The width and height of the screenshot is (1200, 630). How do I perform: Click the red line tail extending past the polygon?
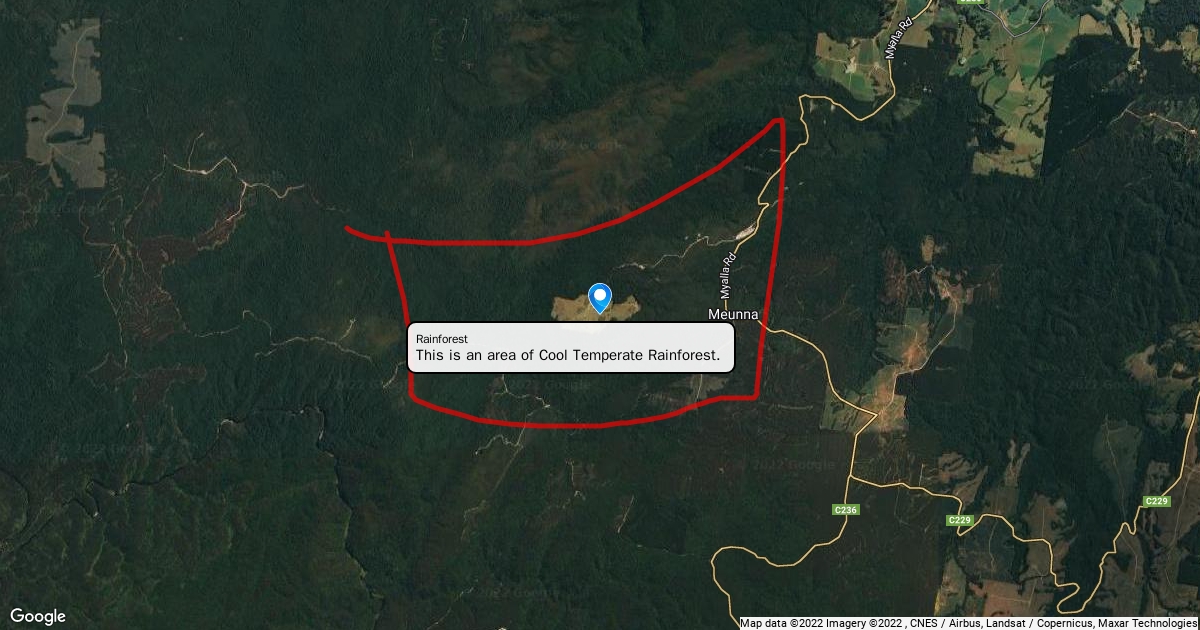pos(365,234)
